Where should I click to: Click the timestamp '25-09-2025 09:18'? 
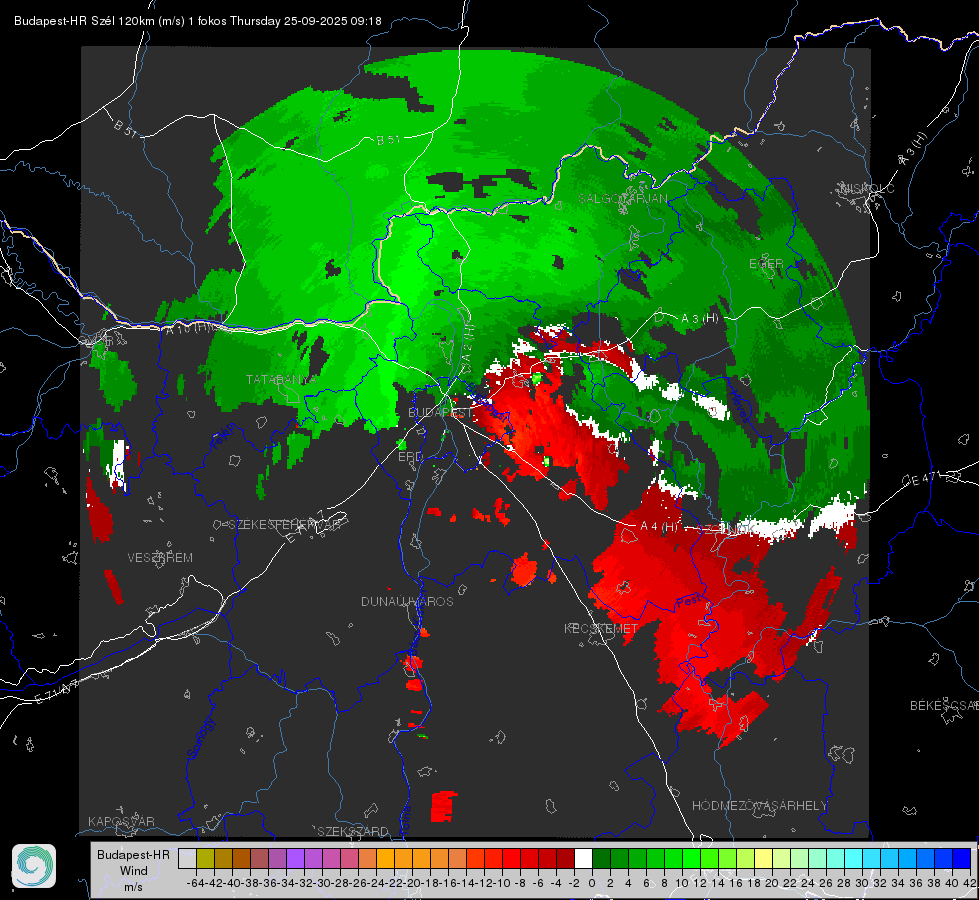pos(332,21)
